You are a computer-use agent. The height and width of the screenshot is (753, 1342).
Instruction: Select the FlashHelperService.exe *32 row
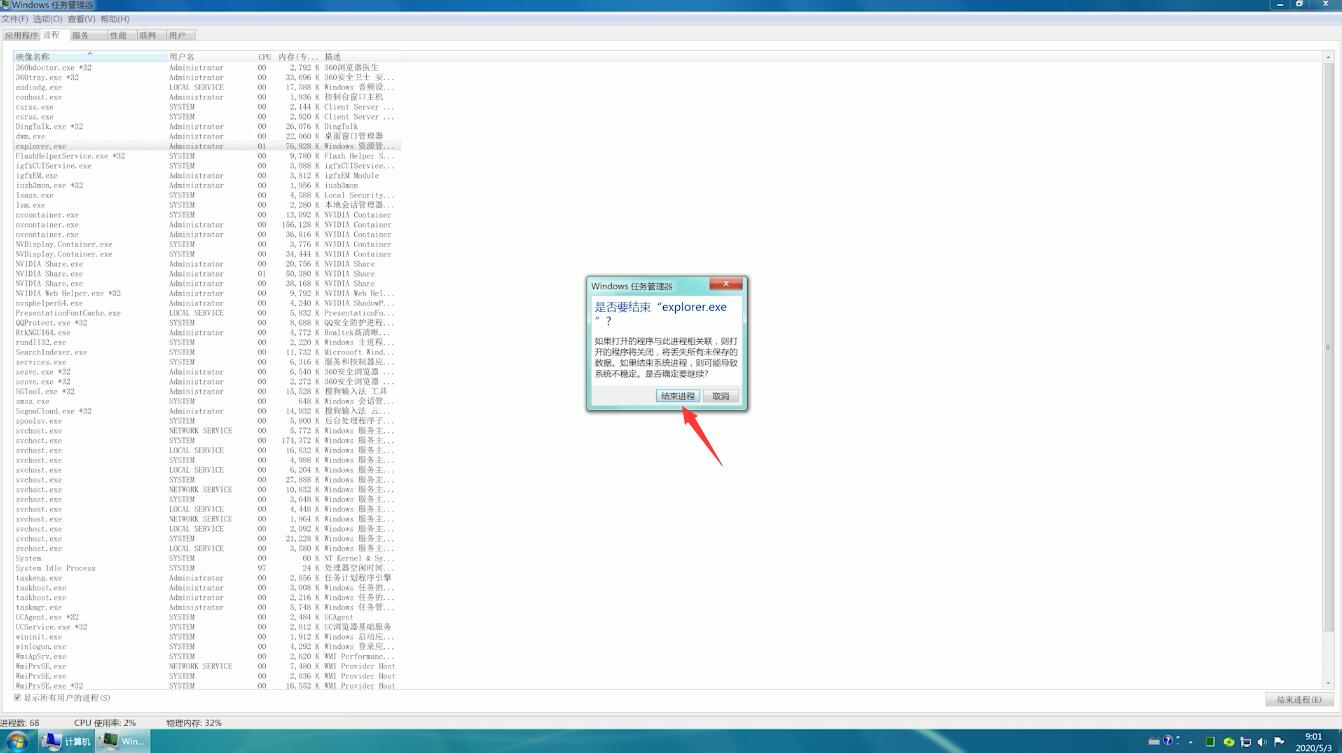coord(207,156)
